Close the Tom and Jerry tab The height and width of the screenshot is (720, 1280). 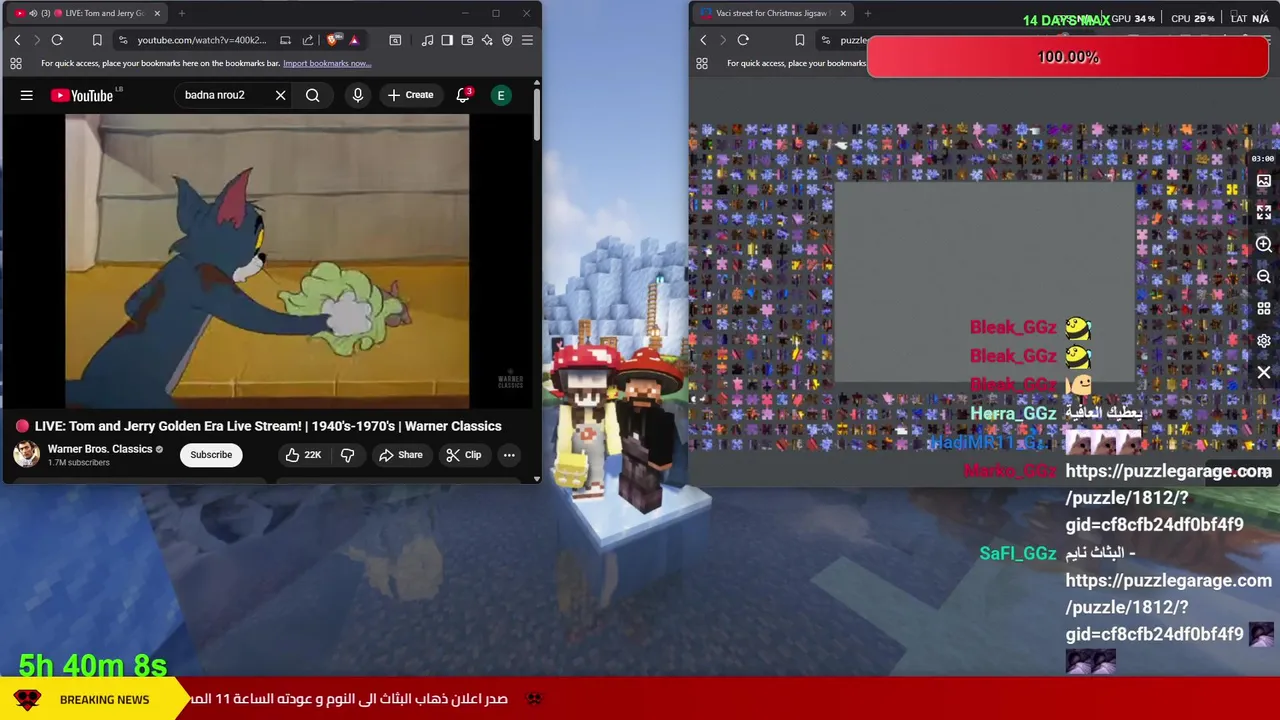(x=157, y=13)
